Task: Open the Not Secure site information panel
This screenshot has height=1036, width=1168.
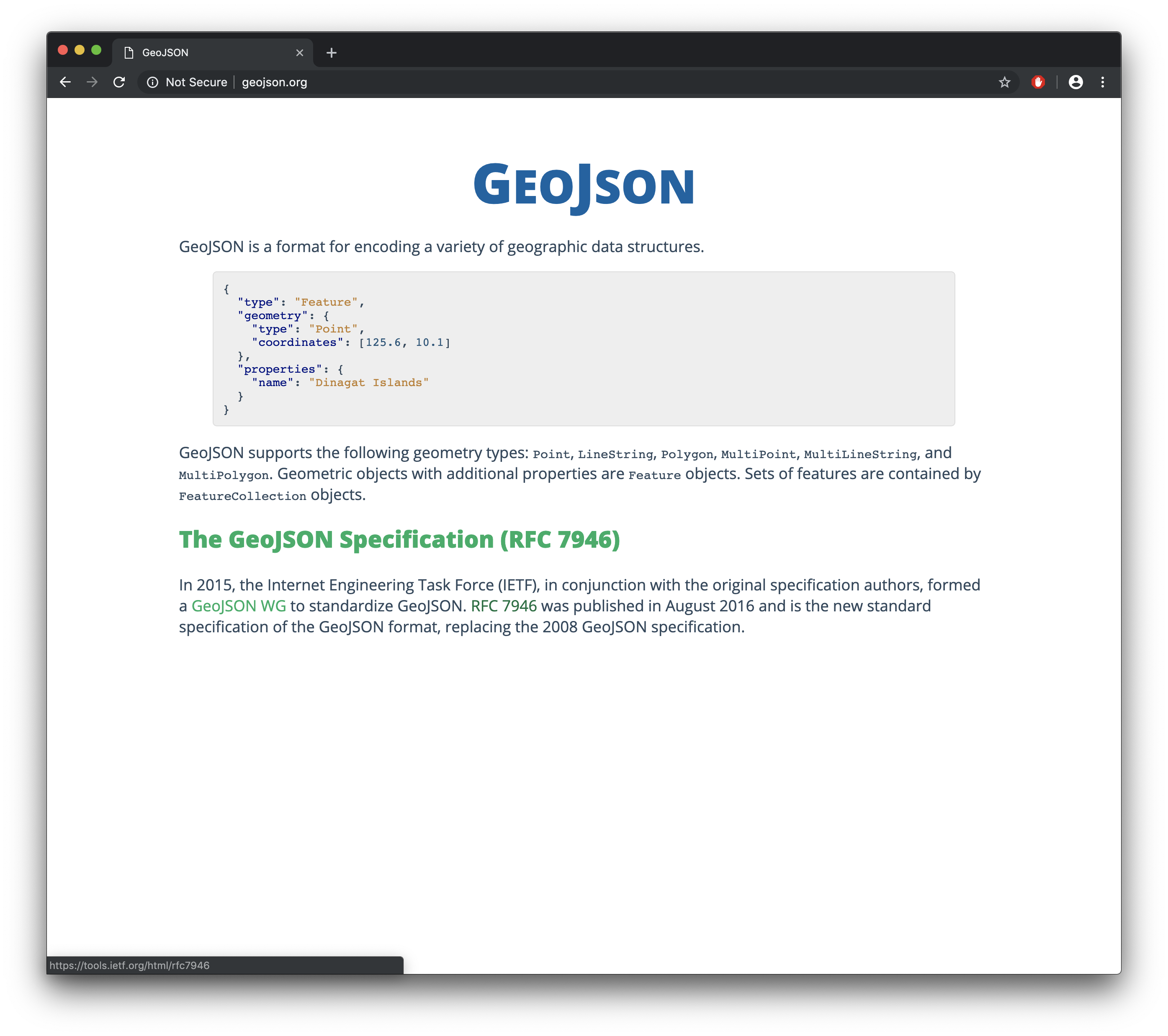Action: point(152,82)
